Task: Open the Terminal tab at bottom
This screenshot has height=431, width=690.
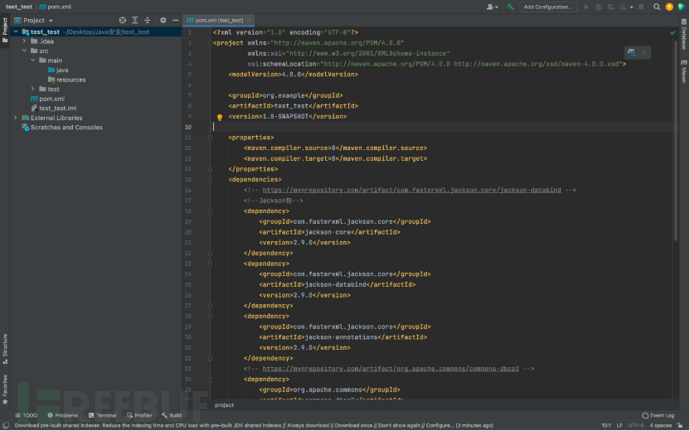Action: point(105,414)
